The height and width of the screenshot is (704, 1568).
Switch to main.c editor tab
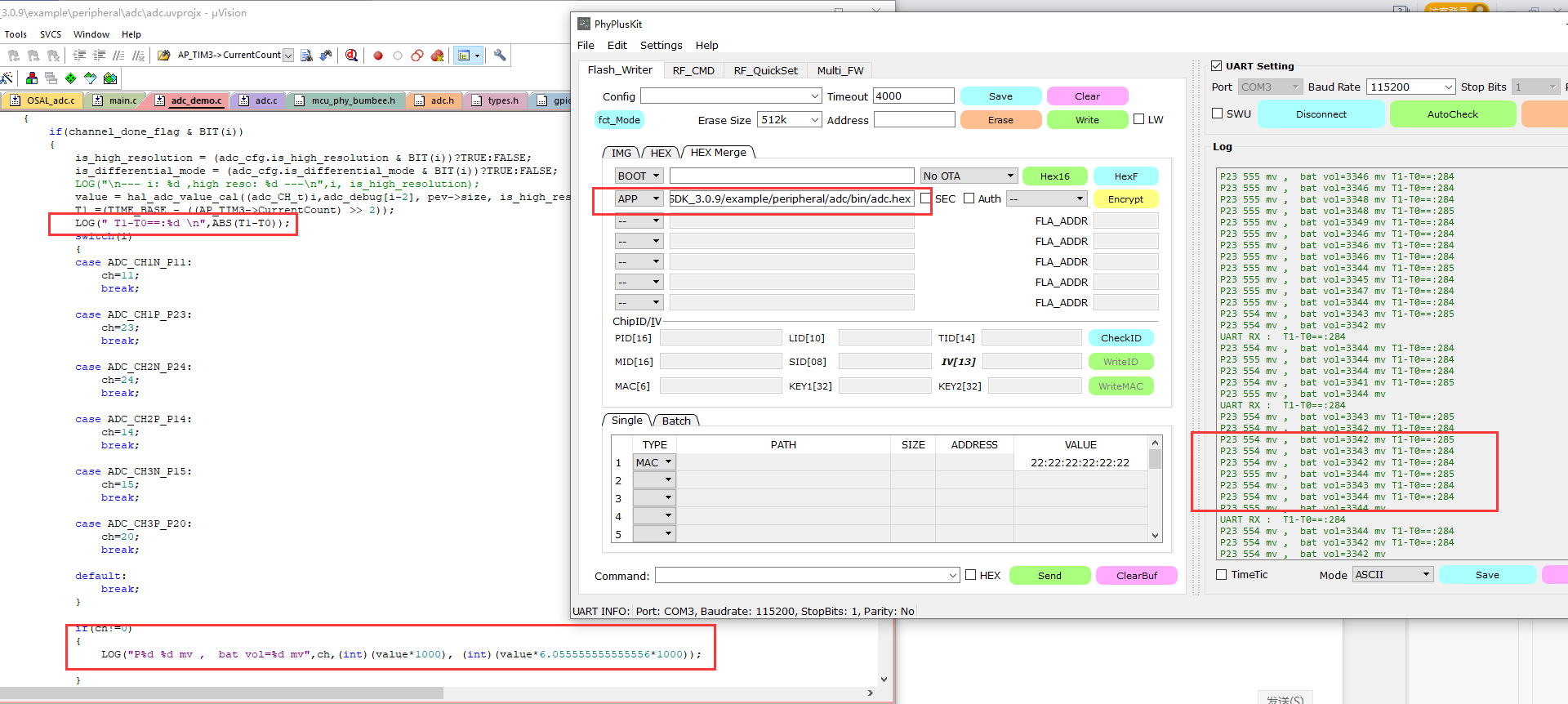(x=115, y=100)
